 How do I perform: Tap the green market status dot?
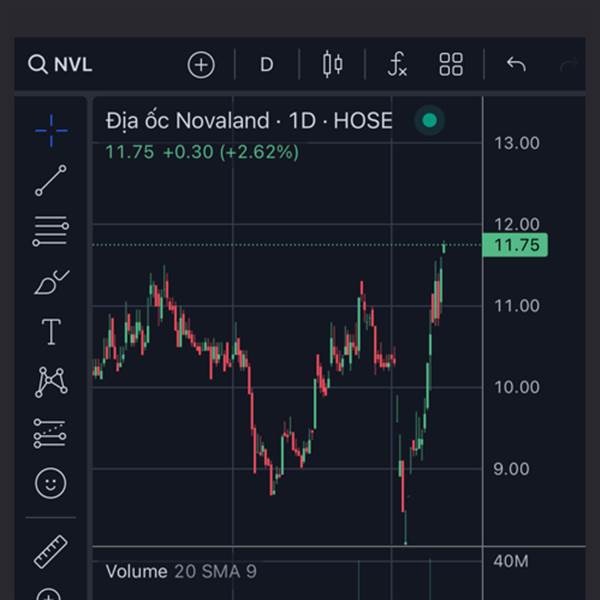click(429, 120)
